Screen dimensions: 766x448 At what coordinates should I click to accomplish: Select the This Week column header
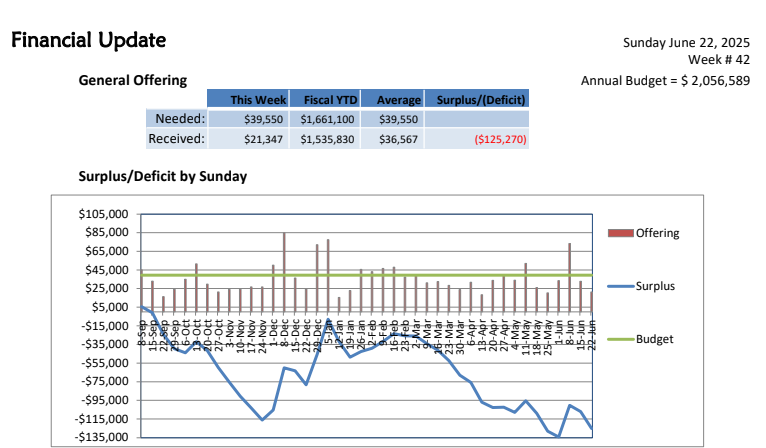pyautogui.click(x=258, y=99)
